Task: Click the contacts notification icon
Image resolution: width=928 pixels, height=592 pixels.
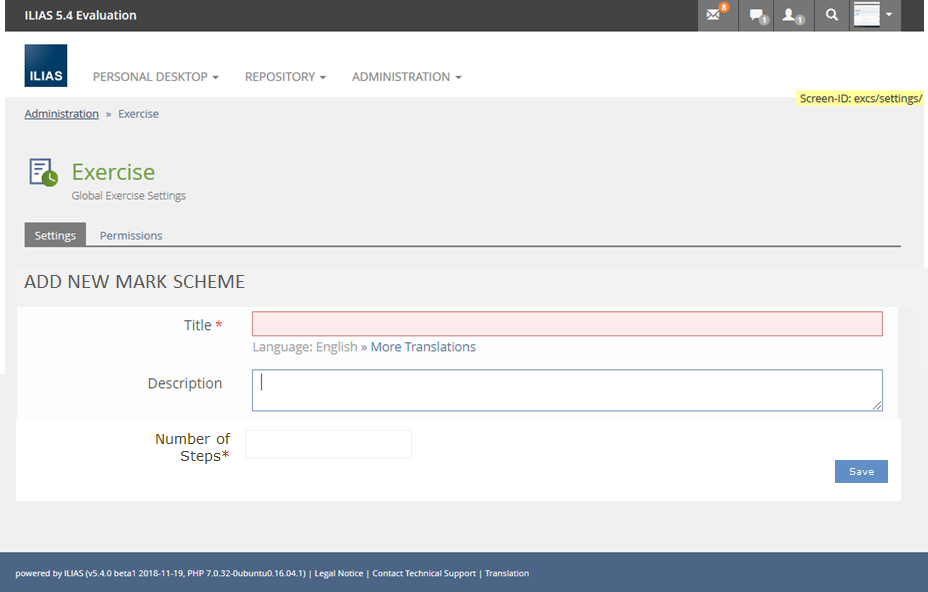Action: pyautogui.click(x=792, y=15)
